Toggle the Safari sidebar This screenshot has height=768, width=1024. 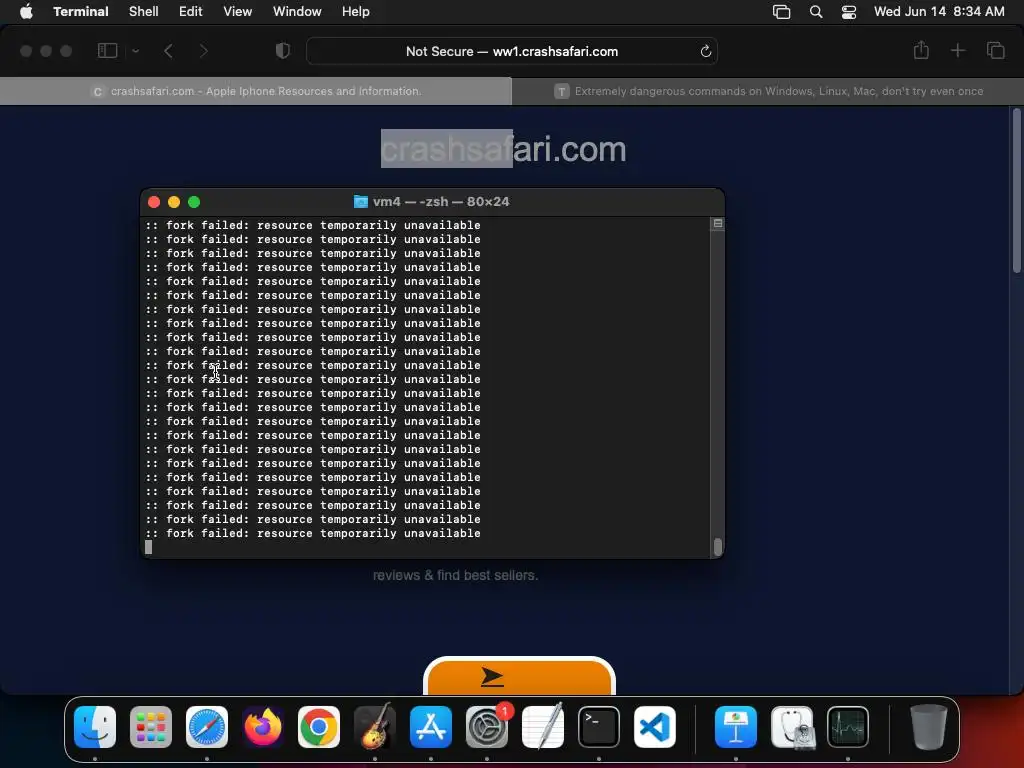tap(107, 51)
